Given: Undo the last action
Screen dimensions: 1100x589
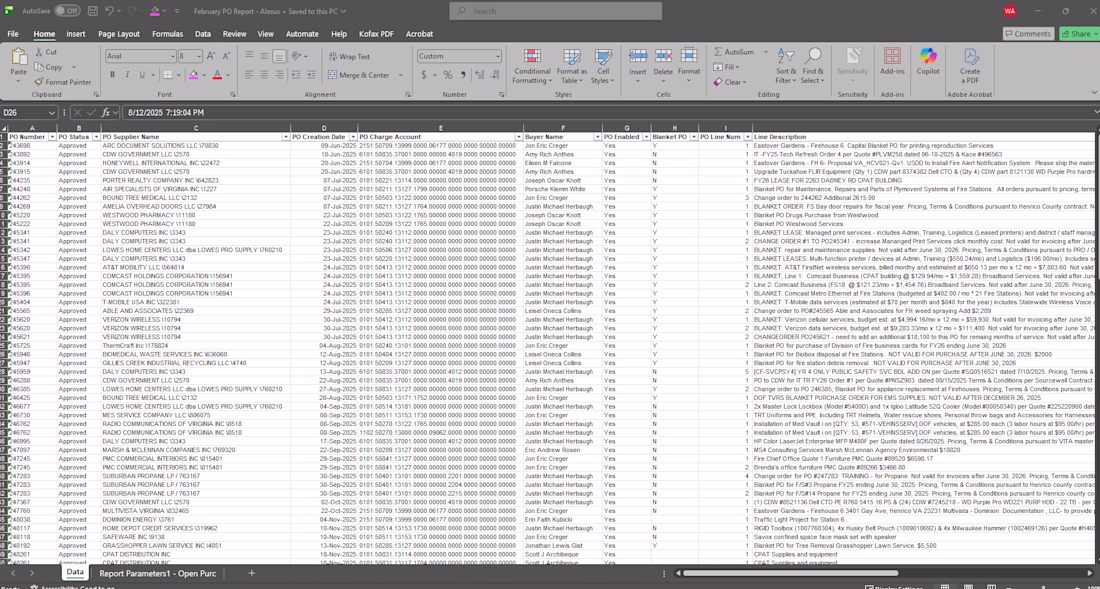Looking at the screenshot, I should (x=109, y=11).
